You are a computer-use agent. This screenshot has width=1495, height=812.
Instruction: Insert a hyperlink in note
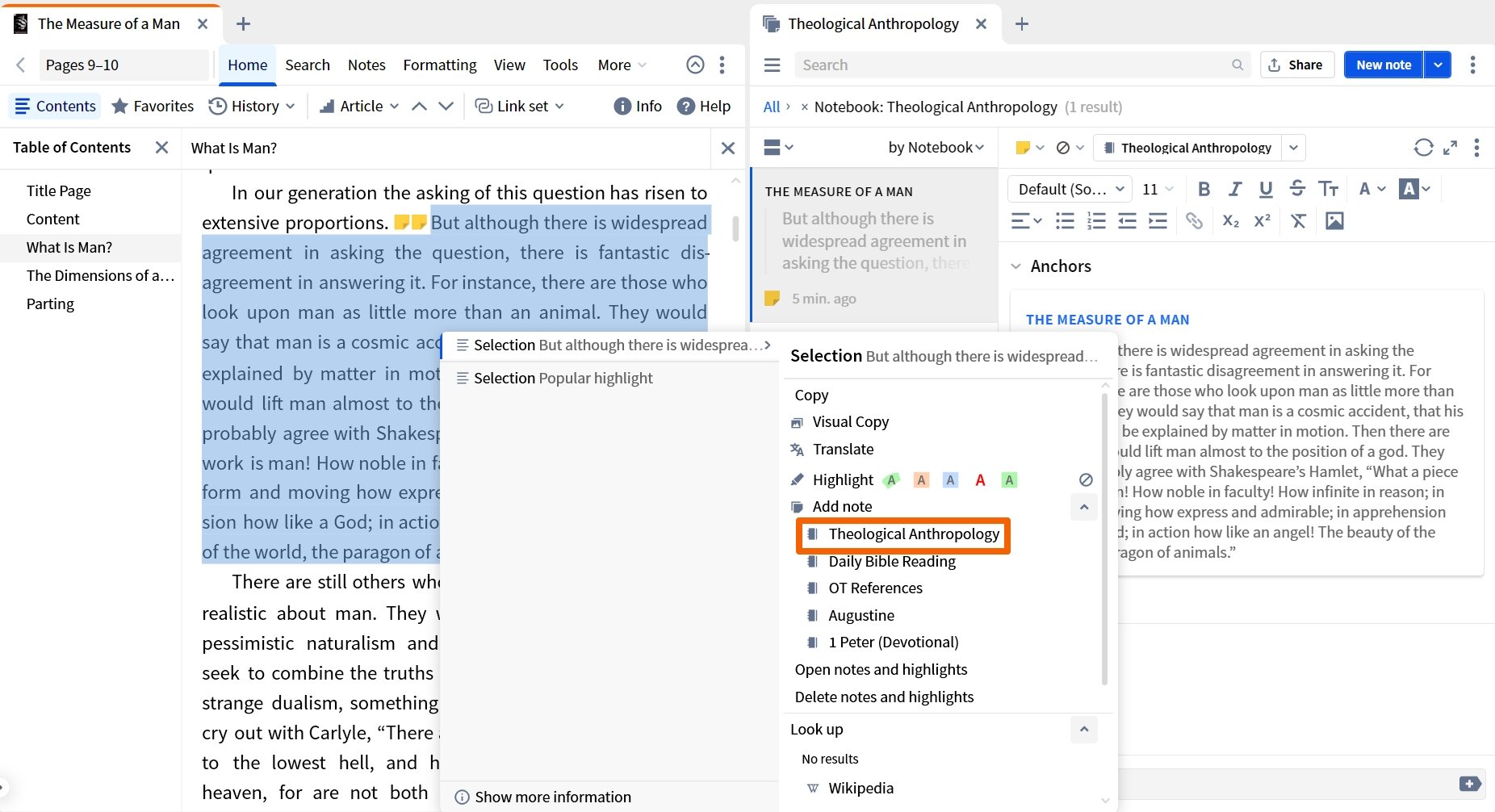click(x=1194, y=221)
